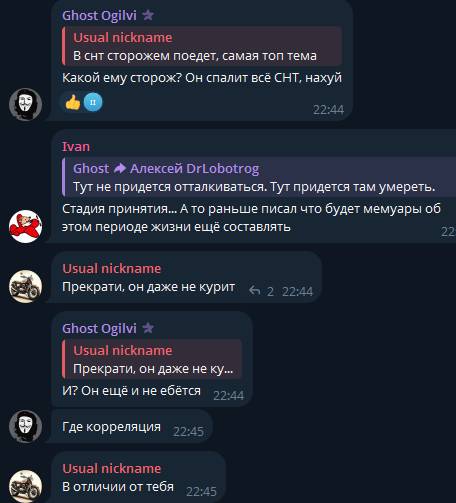The height and width of the screenshot is (503, 456).
Task: Click the blue pause reaction badge
Action: point(93,102)
